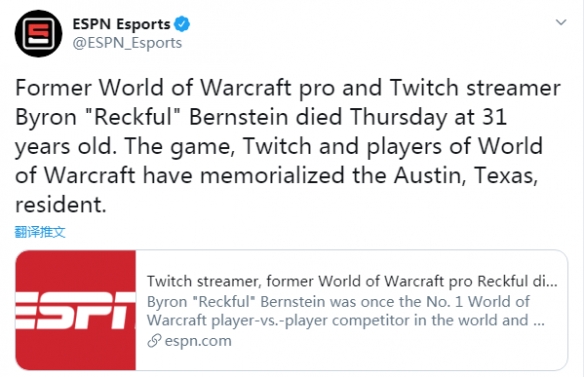The height and width of the screenshot is (377, 584).
Task: Click the word 'resident.' ending the tweet
Action: pyautogui.click(x=61, y=205)
